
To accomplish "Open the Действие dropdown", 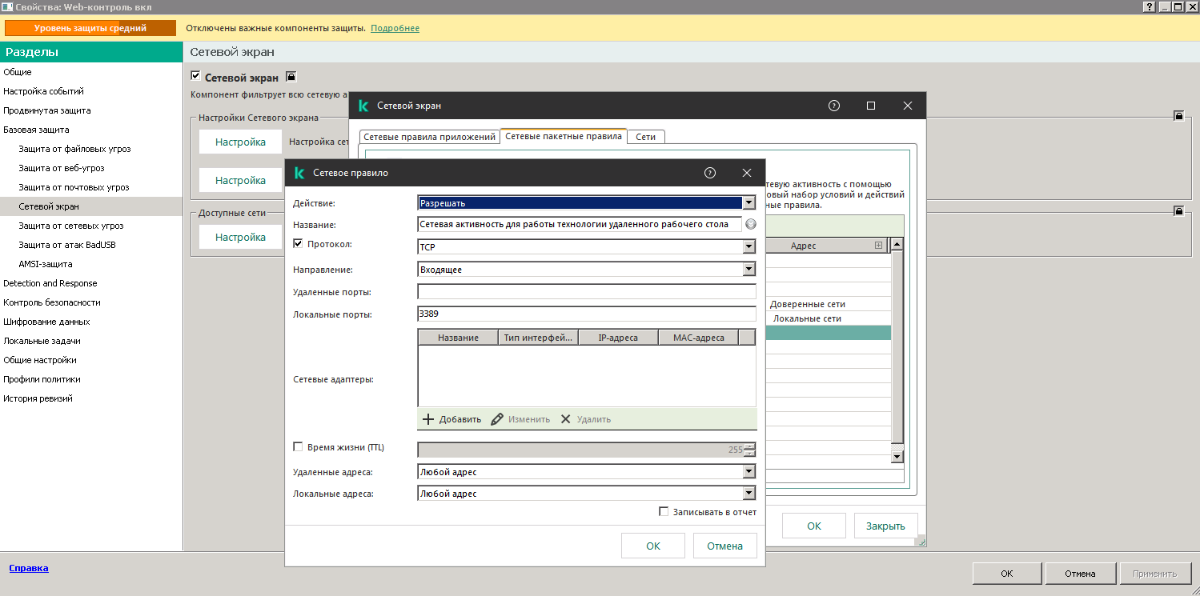I will coord(749,203).
